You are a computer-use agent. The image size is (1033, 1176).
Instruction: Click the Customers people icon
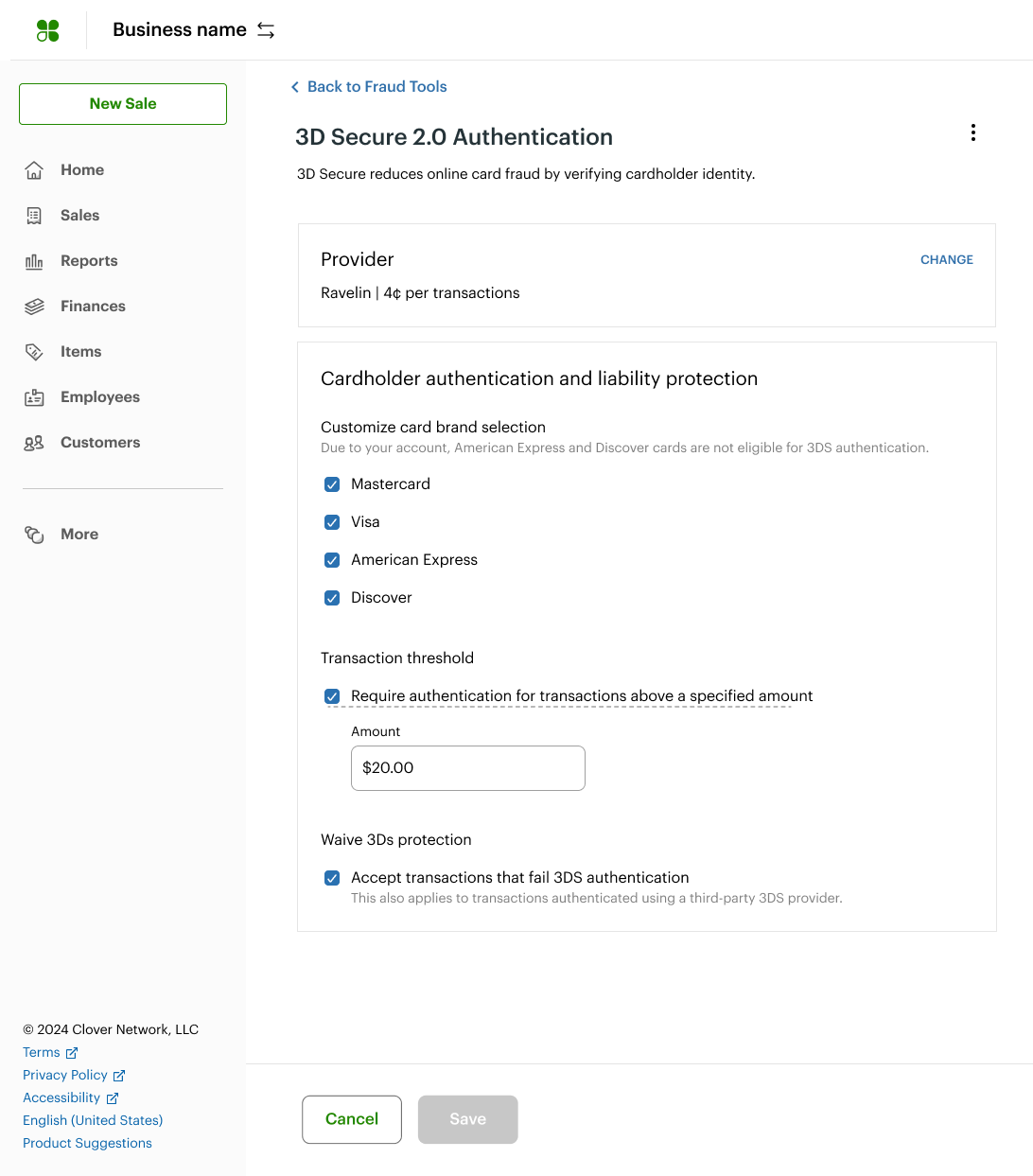(x=34, y=442)
